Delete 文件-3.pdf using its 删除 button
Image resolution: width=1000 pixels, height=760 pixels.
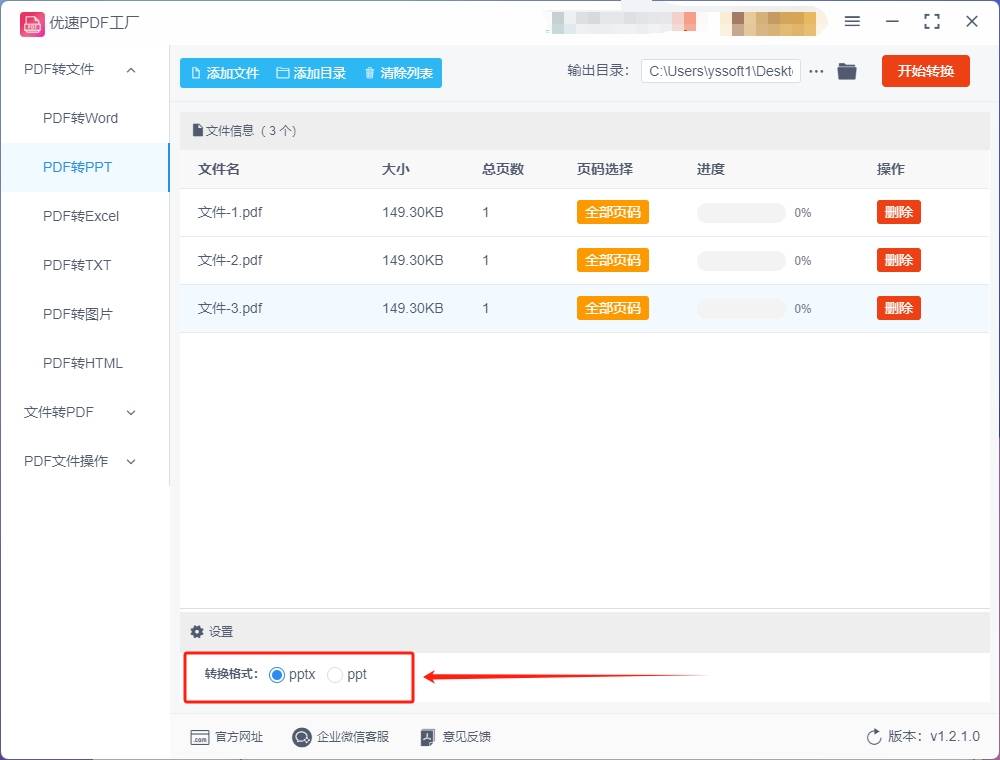click(x=898, y=308)
